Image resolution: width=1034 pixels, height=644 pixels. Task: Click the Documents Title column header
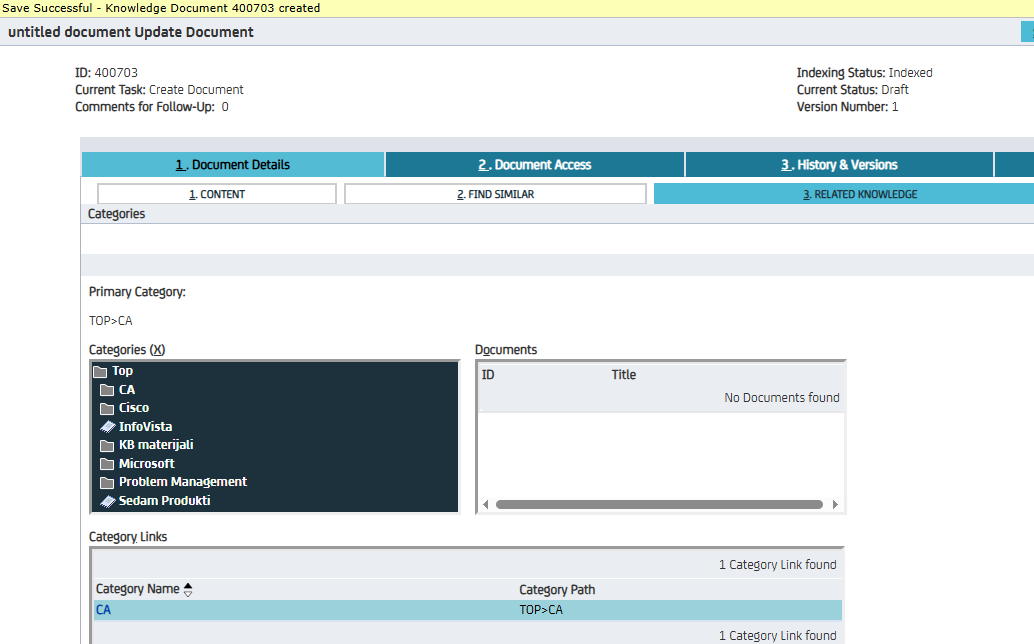pos(624,374)
